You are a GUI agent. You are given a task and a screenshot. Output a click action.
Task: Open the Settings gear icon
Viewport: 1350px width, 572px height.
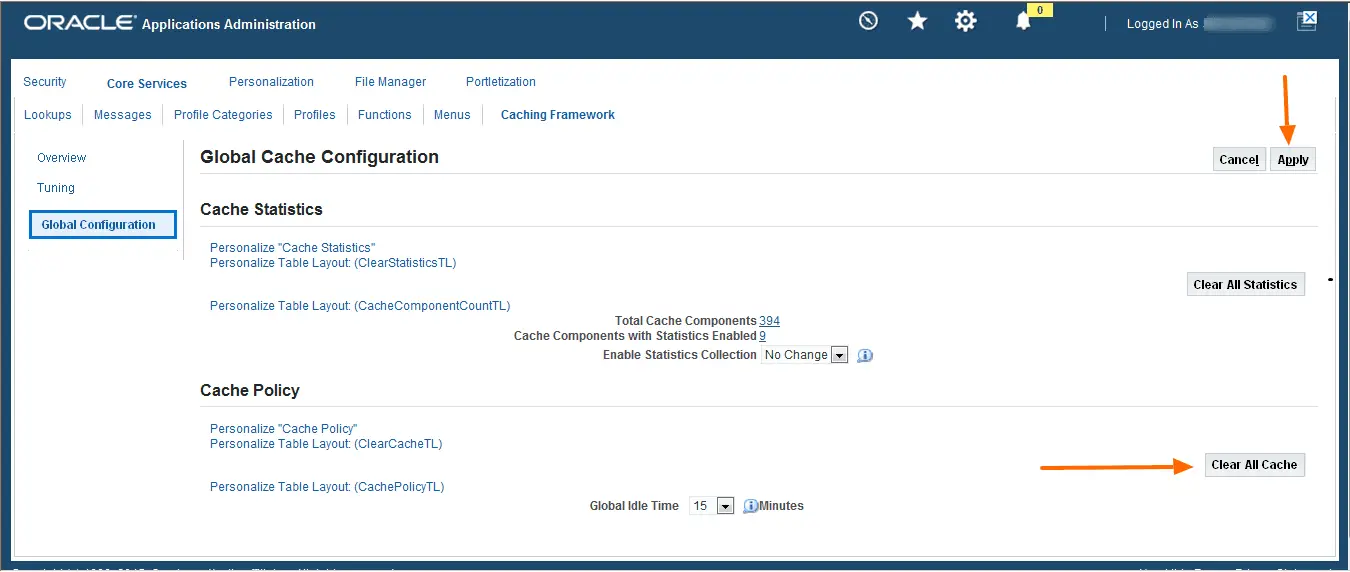(965, 21)
